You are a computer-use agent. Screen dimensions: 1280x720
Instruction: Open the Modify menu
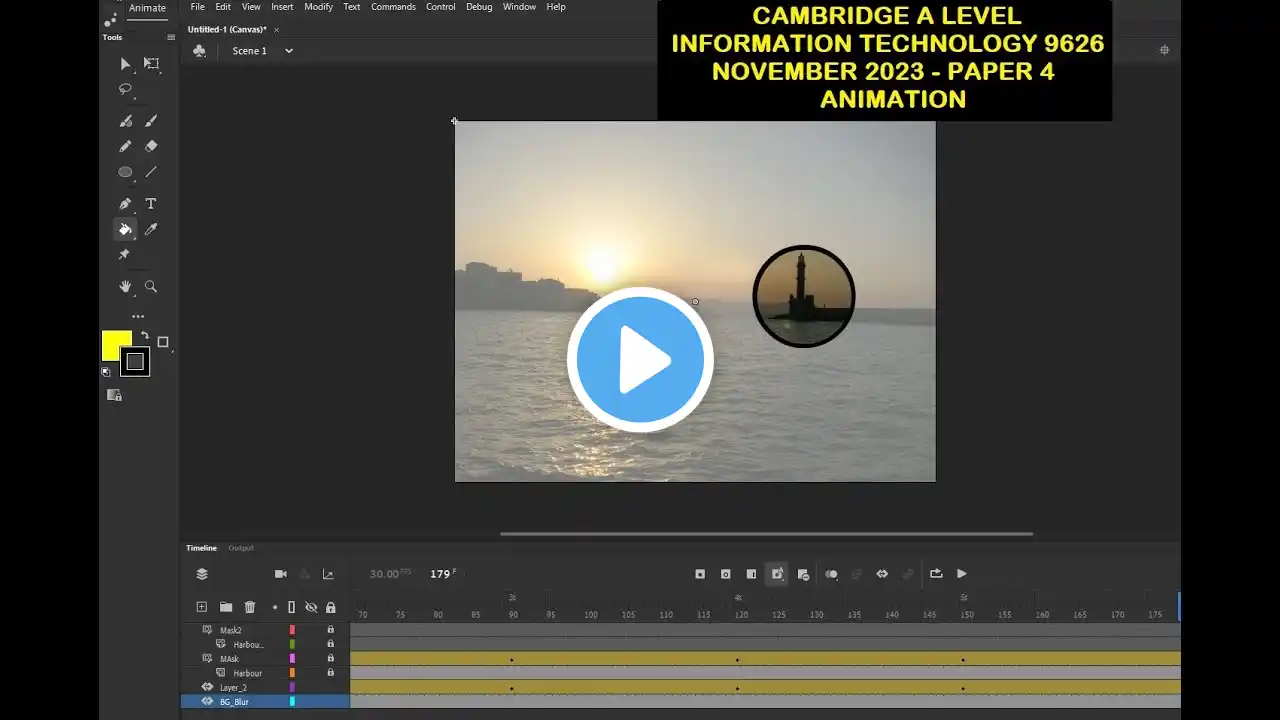click(x=318, y=7)
